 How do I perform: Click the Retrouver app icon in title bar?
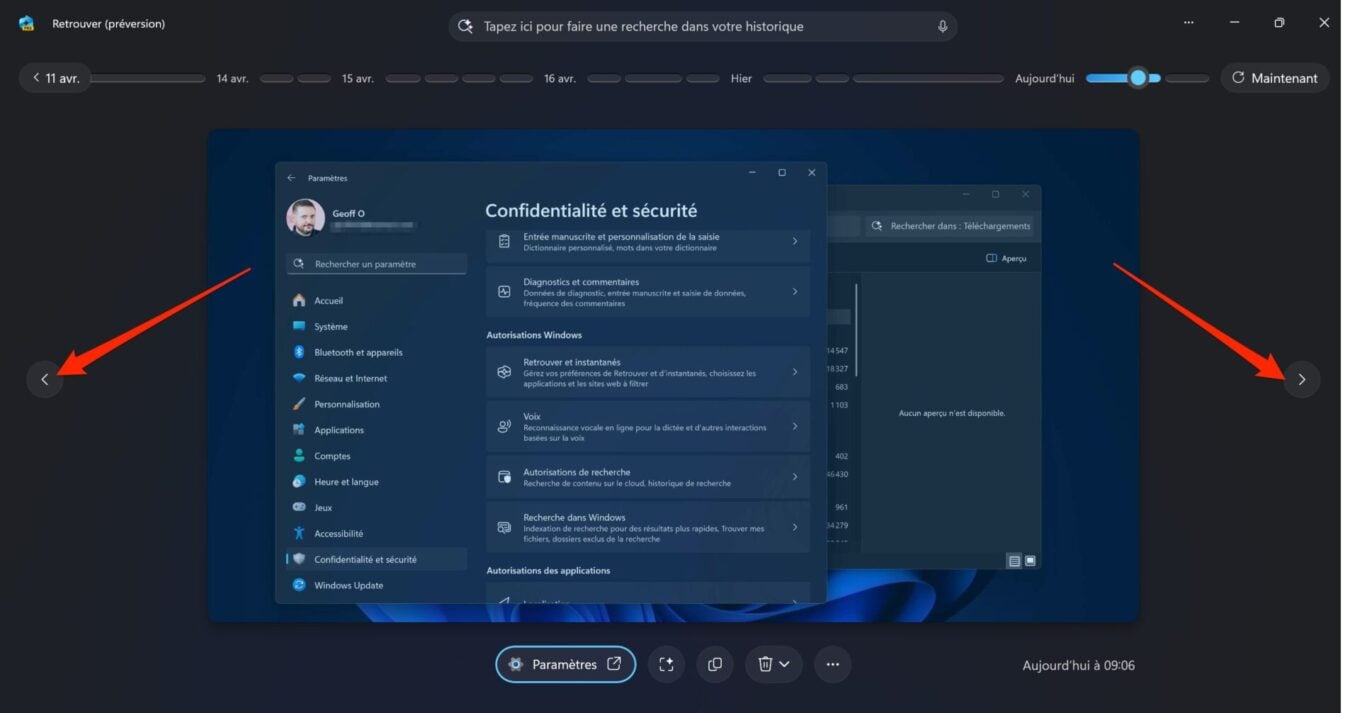tap(26, 23)
